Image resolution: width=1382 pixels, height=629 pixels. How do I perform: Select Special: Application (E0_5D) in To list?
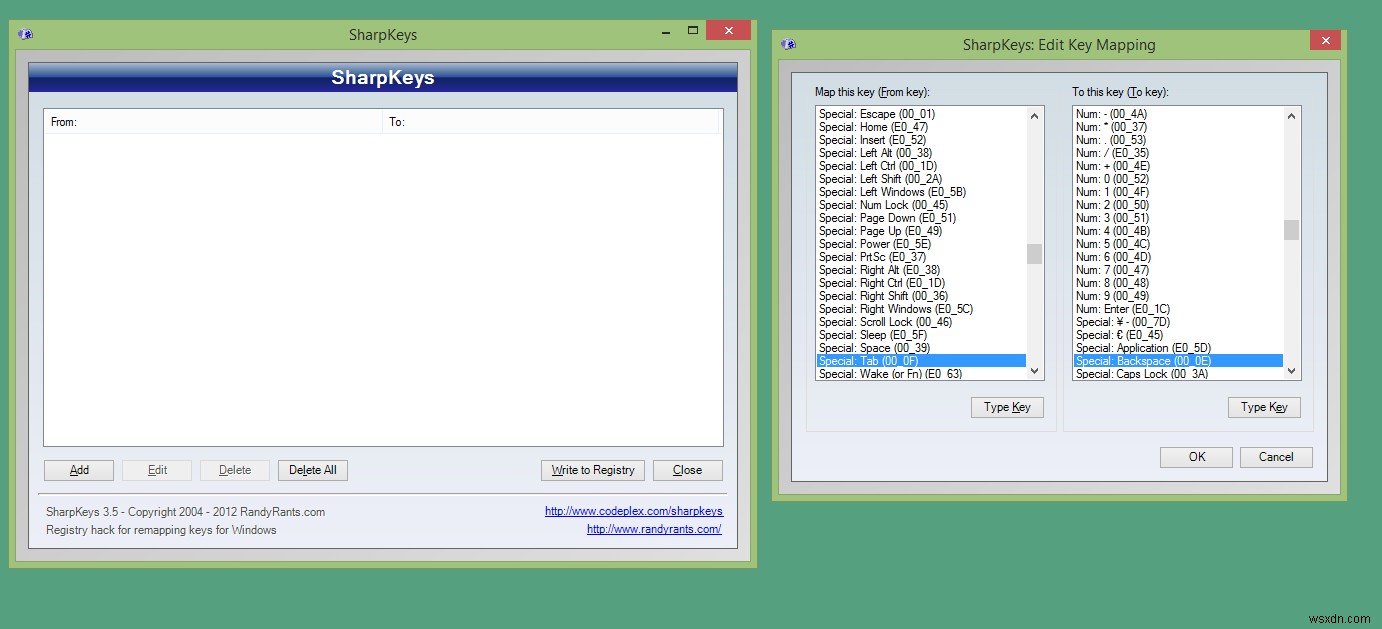tap(1178, 348)
